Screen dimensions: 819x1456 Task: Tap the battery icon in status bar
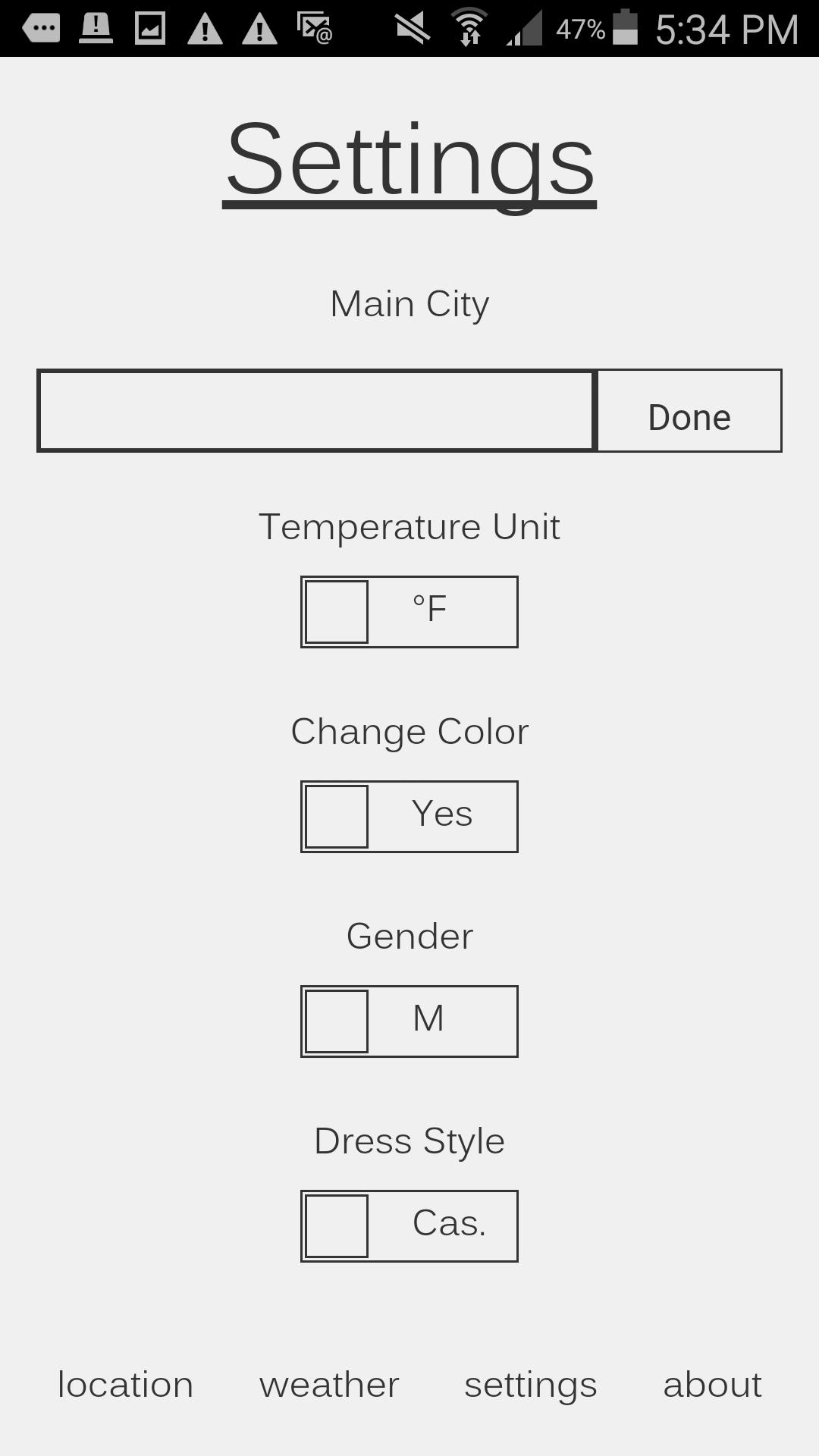coord(625,28)
